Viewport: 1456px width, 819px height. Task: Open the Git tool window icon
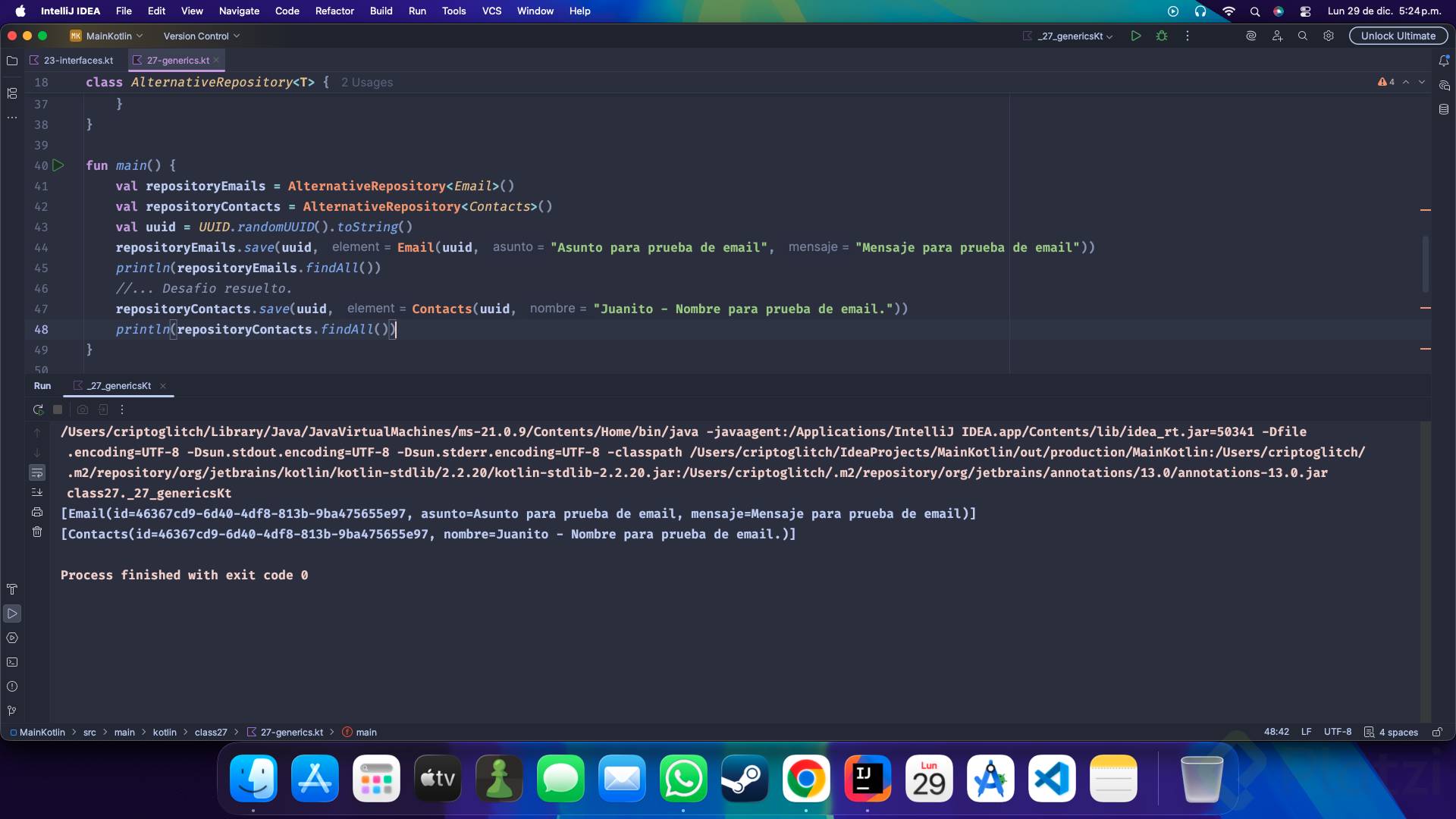[12, 711]
